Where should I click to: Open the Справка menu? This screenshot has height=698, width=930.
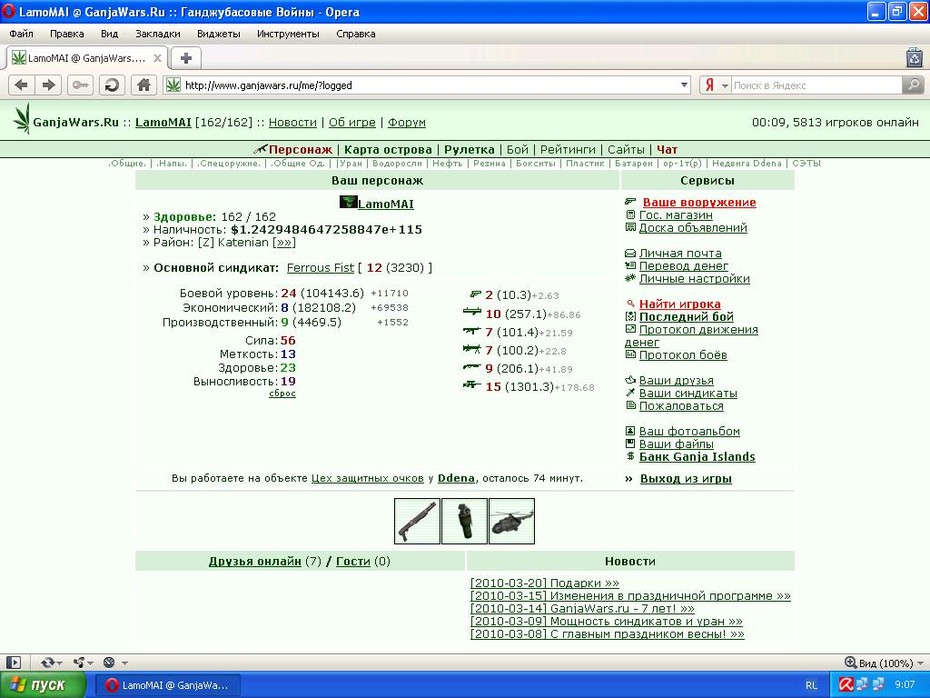click(x=356, y=34)
